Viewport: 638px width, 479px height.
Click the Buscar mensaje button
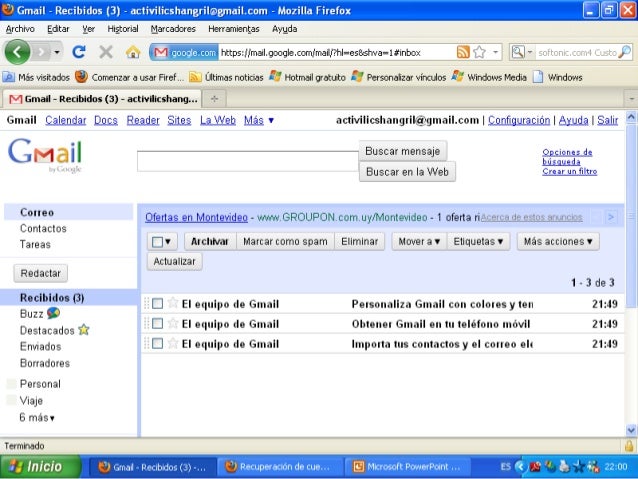tap(403, 151)
